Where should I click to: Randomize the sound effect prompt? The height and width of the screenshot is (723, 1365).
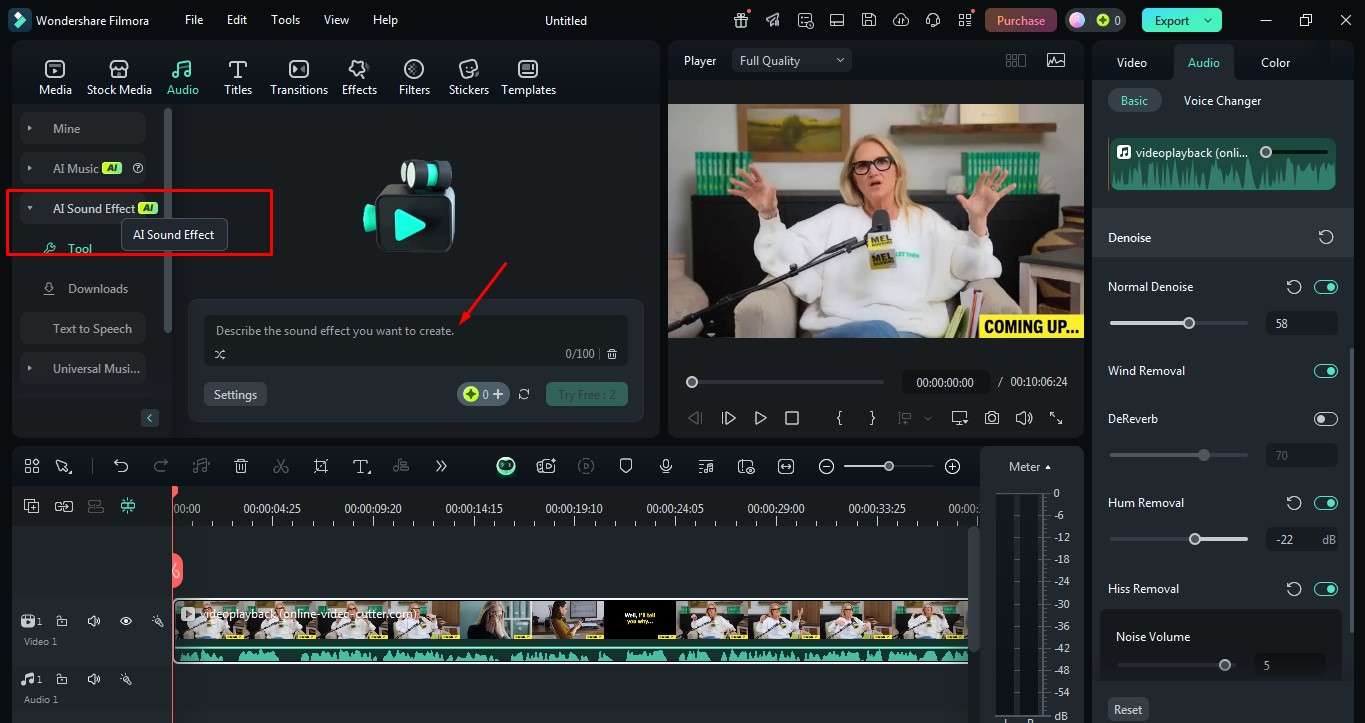(220, 354)
